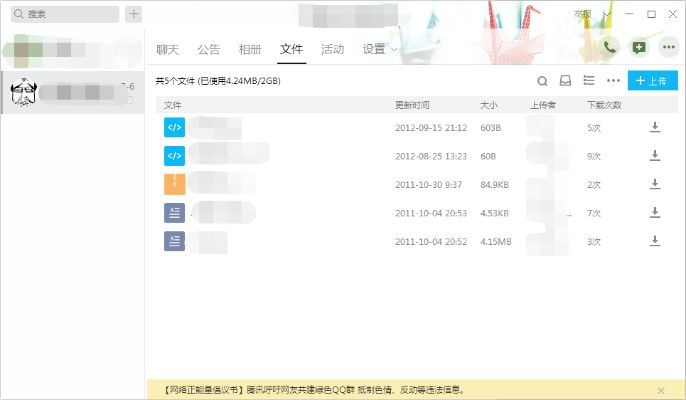The image size is (686, 400).
Task: Download the 4.53KB document file
Action: (655, 212)
